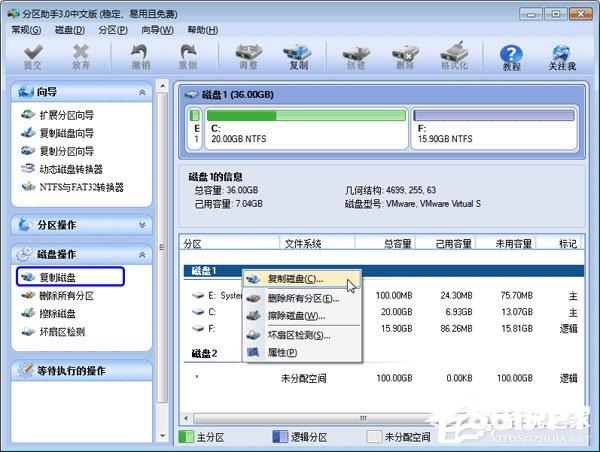Open the 分区(P) menu
Screen dimensions: 600x452
coord(113,30)
